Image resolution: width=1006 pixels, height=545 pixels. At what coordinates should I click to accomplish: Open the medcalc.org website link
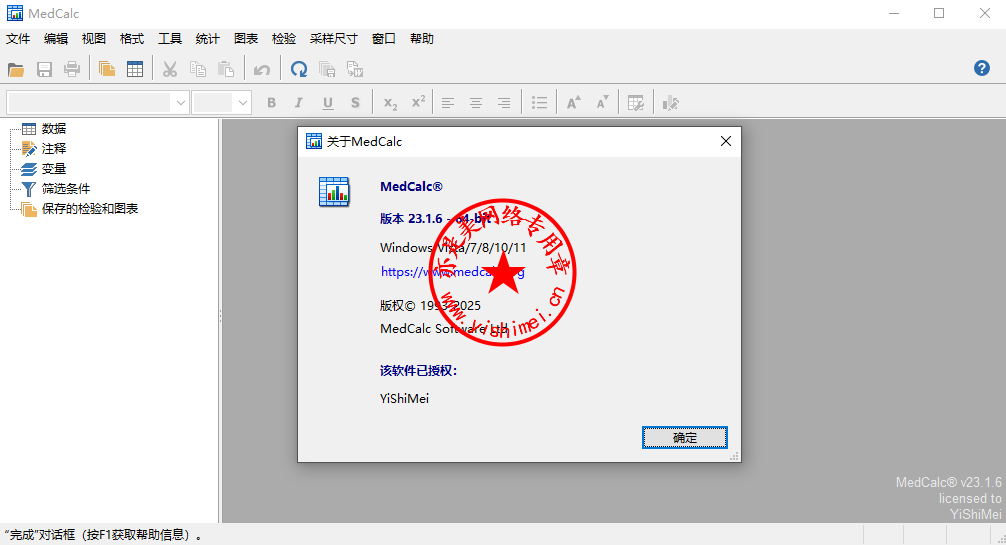(x=452, y=272)
